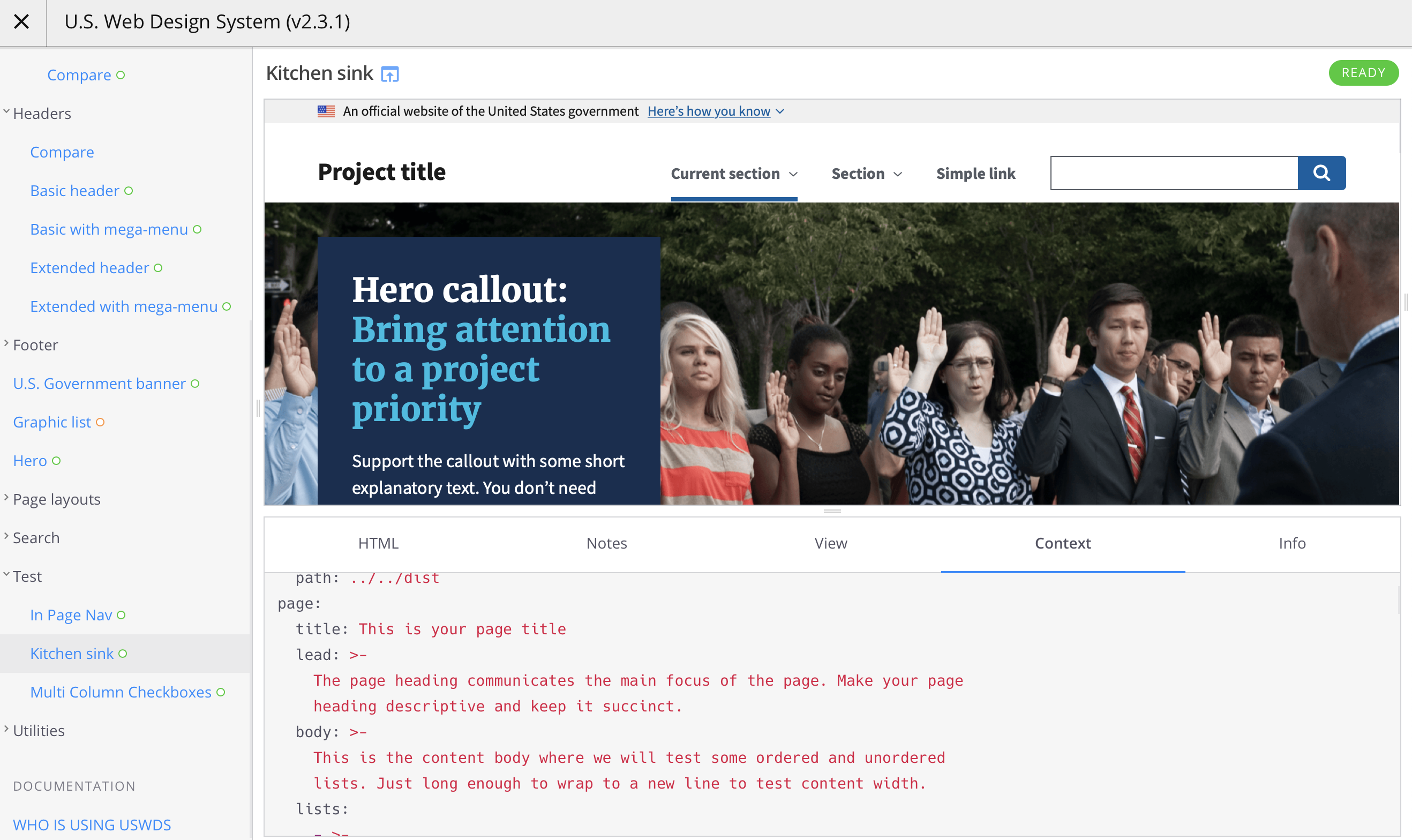
Task: Open Compare under Headers
Action: coord(62,152)
